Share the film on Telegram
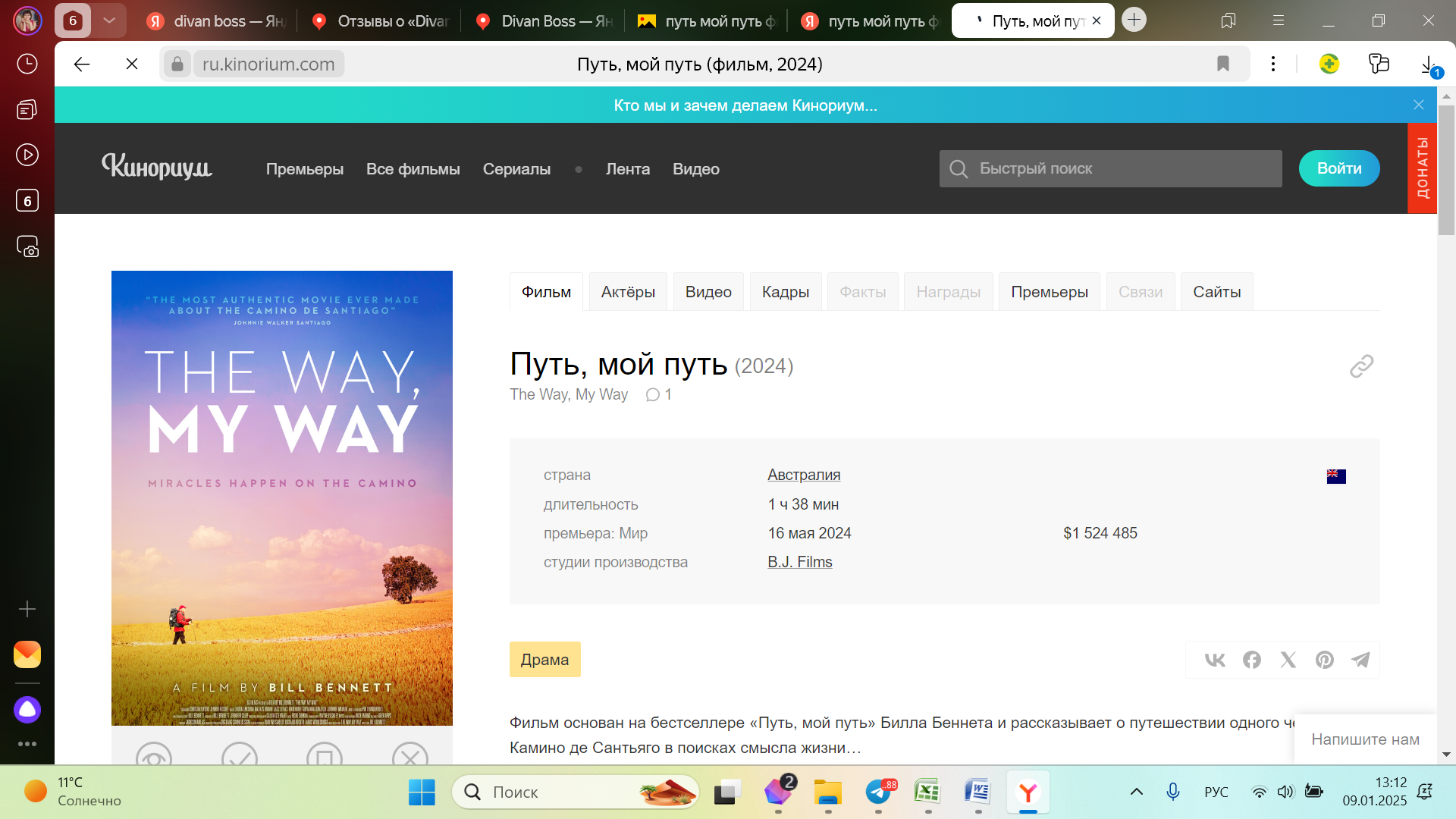Viewport: 1456px width, 819px height. click(1360, 660)
